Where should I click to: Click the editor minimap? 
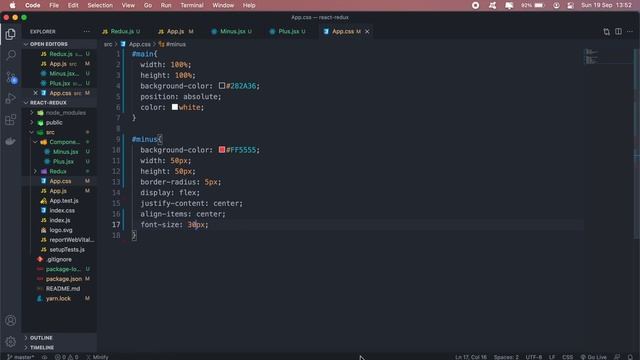(x=608, y=56)
